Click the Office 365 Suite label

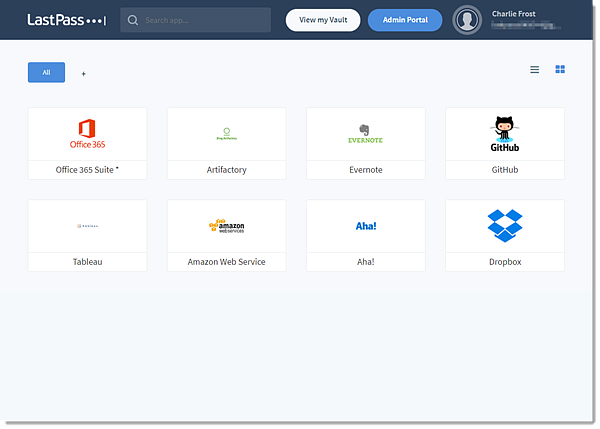click(87, 170)
